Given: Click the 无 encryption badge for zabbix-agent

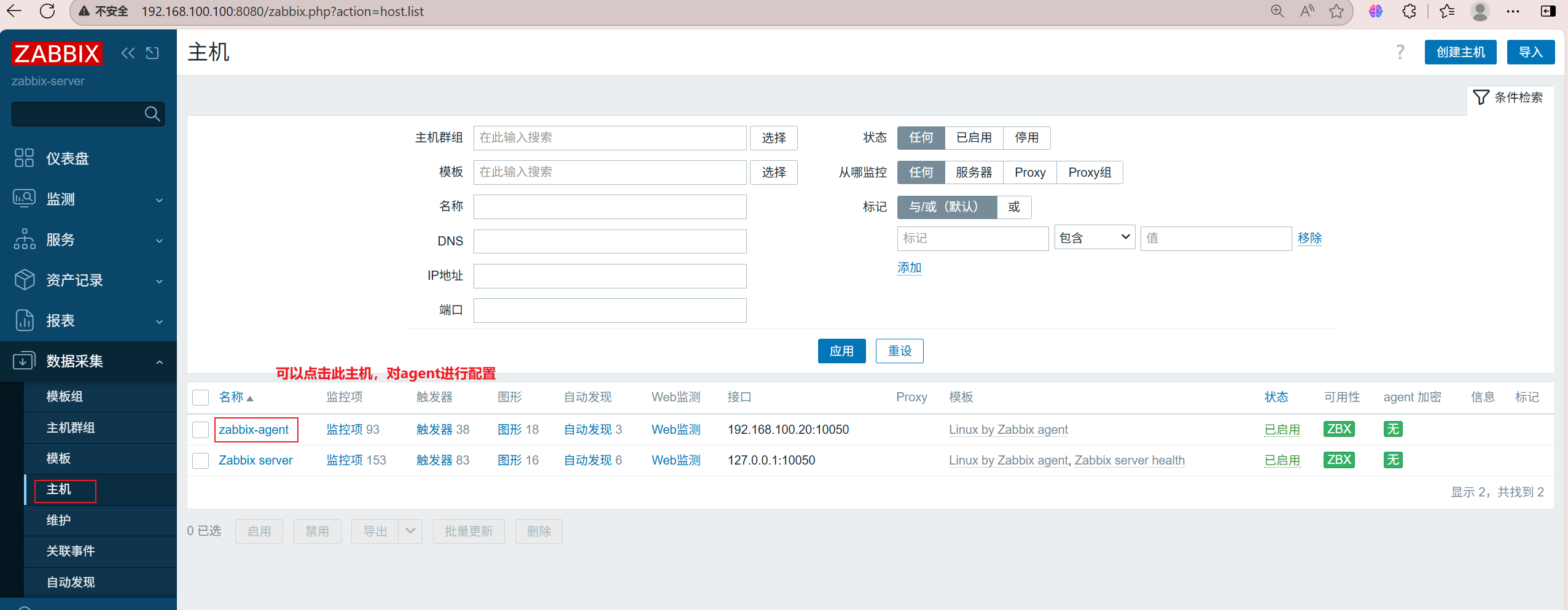Looking at the screenshot, I should coord(1393,429).
